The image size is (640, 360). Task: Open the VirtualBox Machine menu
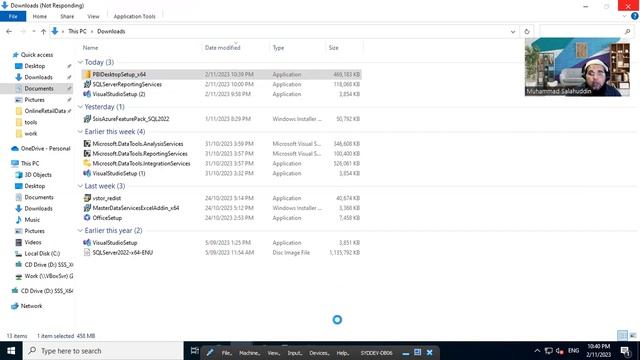point(249,353)
